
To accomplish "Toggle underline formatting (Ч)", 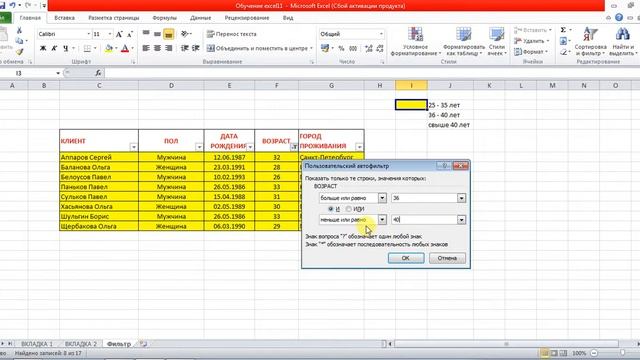I will click(x=65, y=48).
